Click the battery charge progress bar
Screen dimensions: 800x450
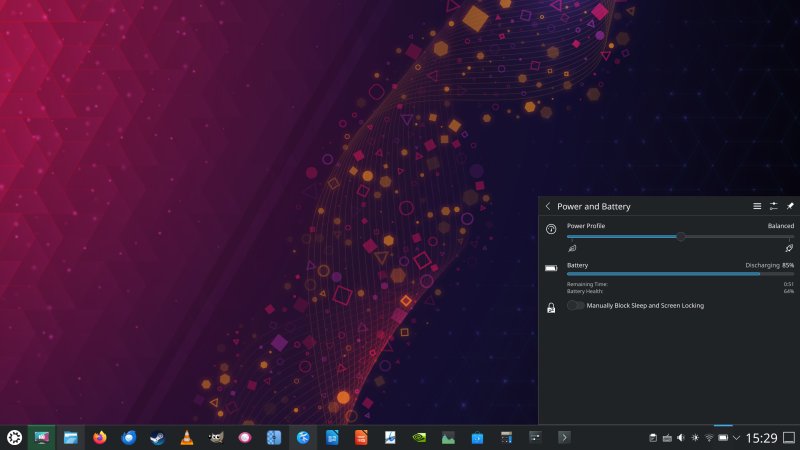680,274
